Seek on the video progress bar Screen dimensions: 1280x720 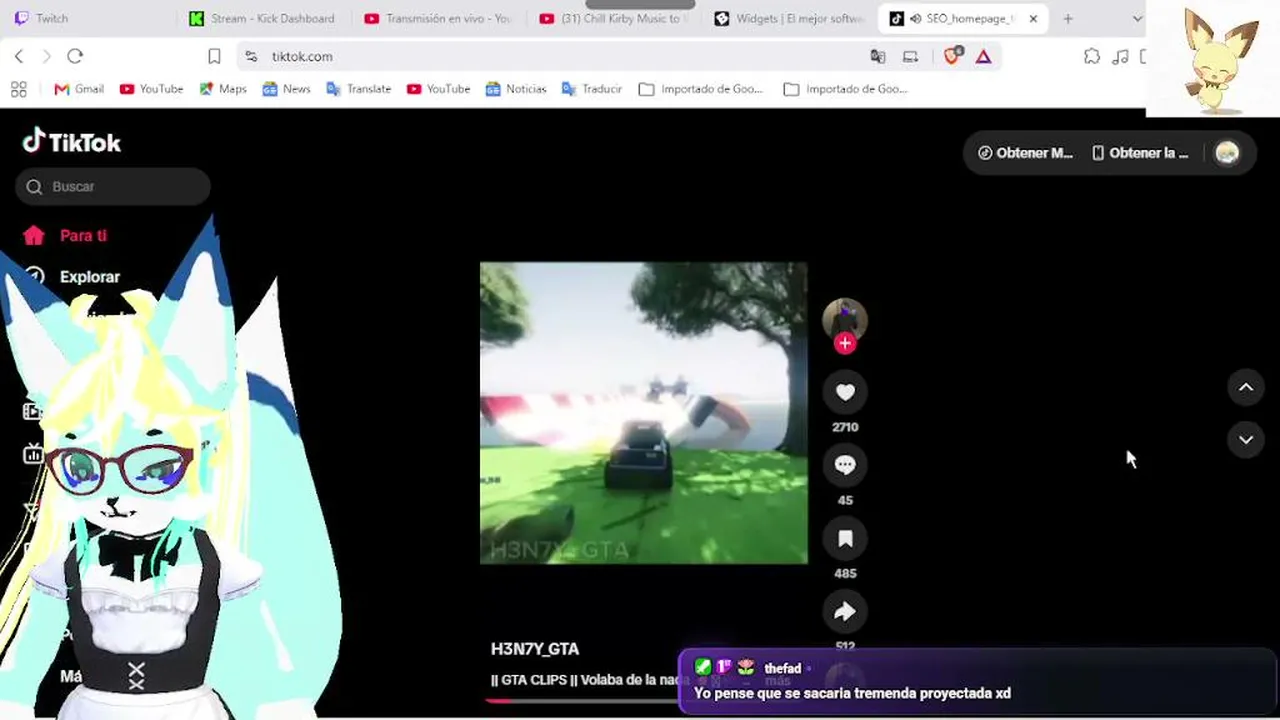[582, 700]
